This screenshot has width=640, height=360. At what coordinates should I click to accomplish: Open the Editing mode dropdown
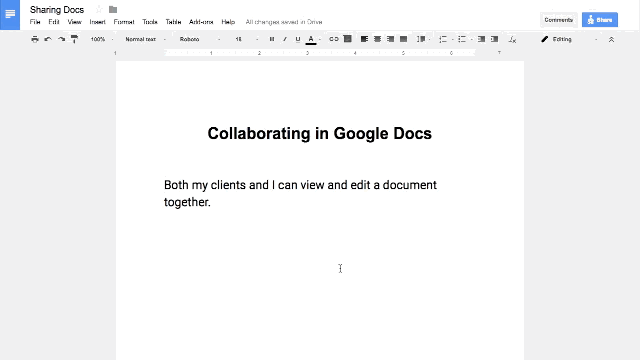pos(569,39)
